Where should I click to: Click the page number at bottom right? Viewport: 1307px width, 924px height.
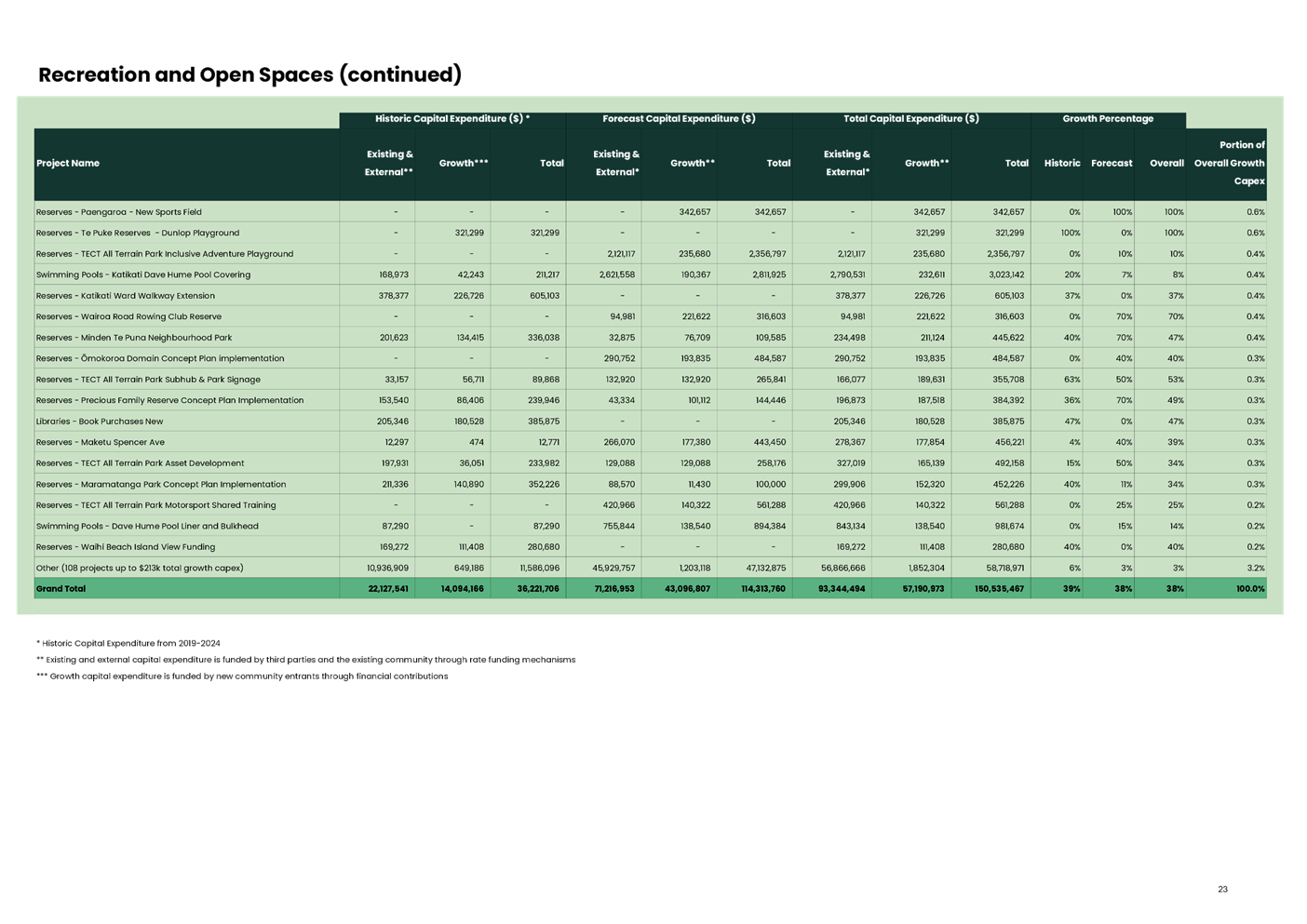pos(1222,889)
